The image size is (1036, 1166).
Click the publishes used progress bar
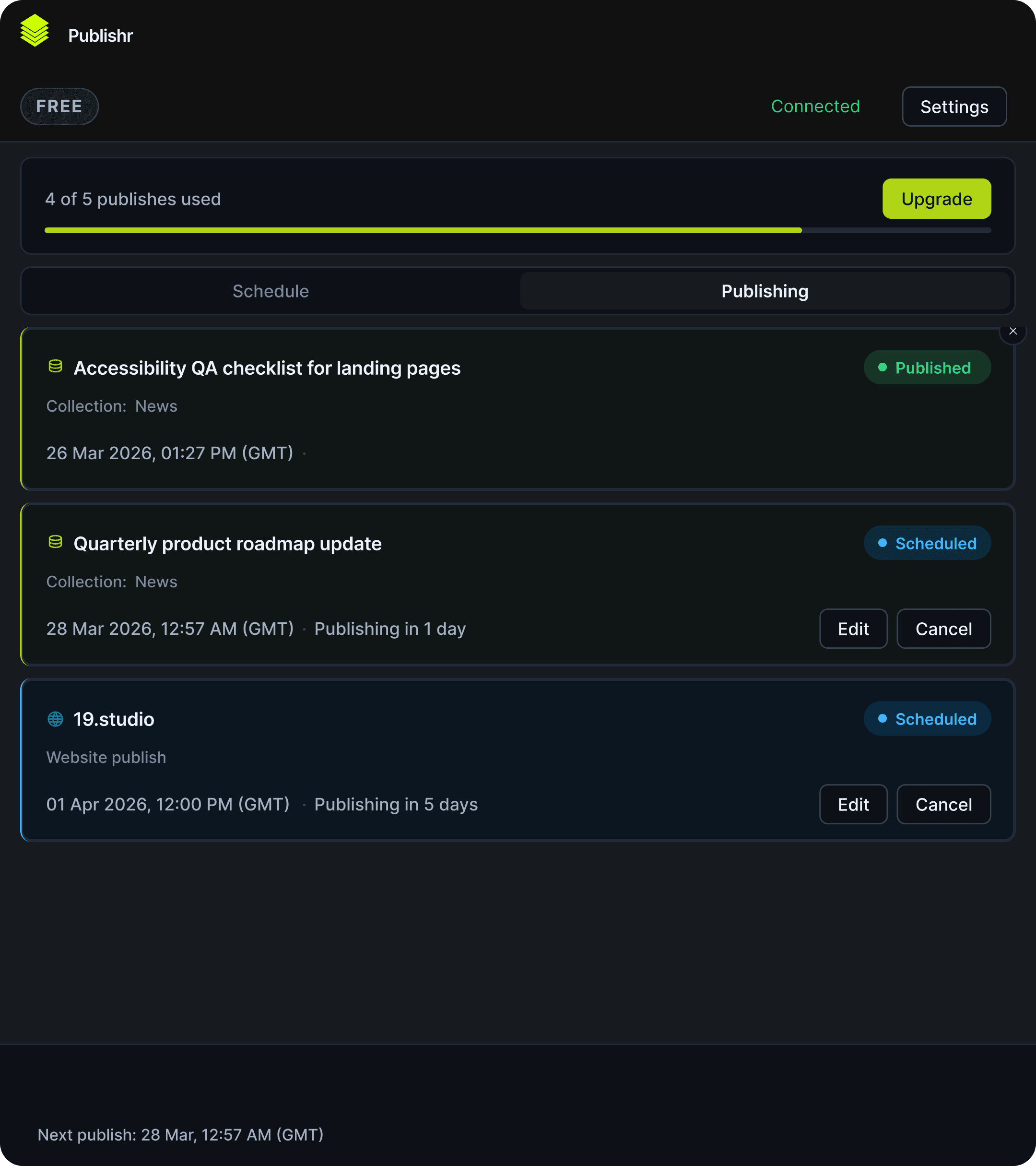click(x=517, y=230)
